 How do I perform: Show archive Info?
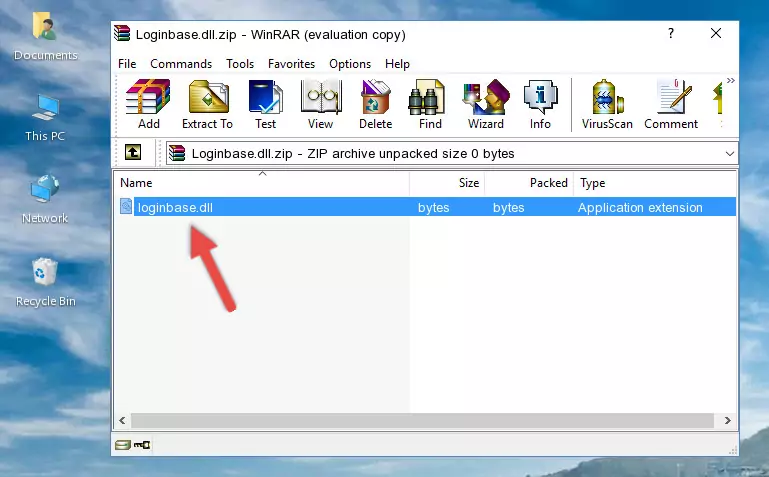click(x=540, y=105)
